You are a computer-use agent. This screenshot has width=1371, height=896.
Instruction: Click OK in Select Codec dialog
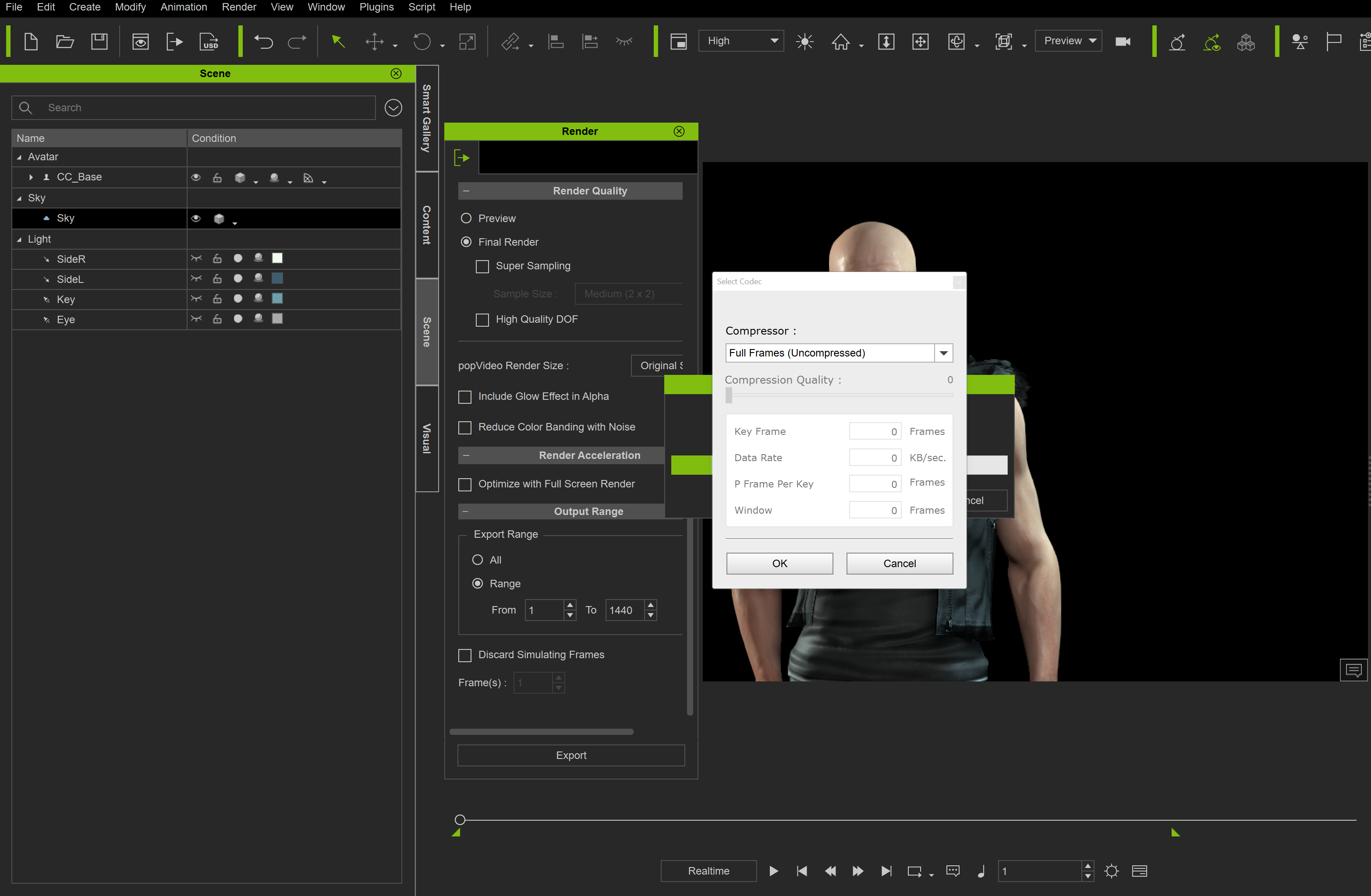[x=779, y=563]
